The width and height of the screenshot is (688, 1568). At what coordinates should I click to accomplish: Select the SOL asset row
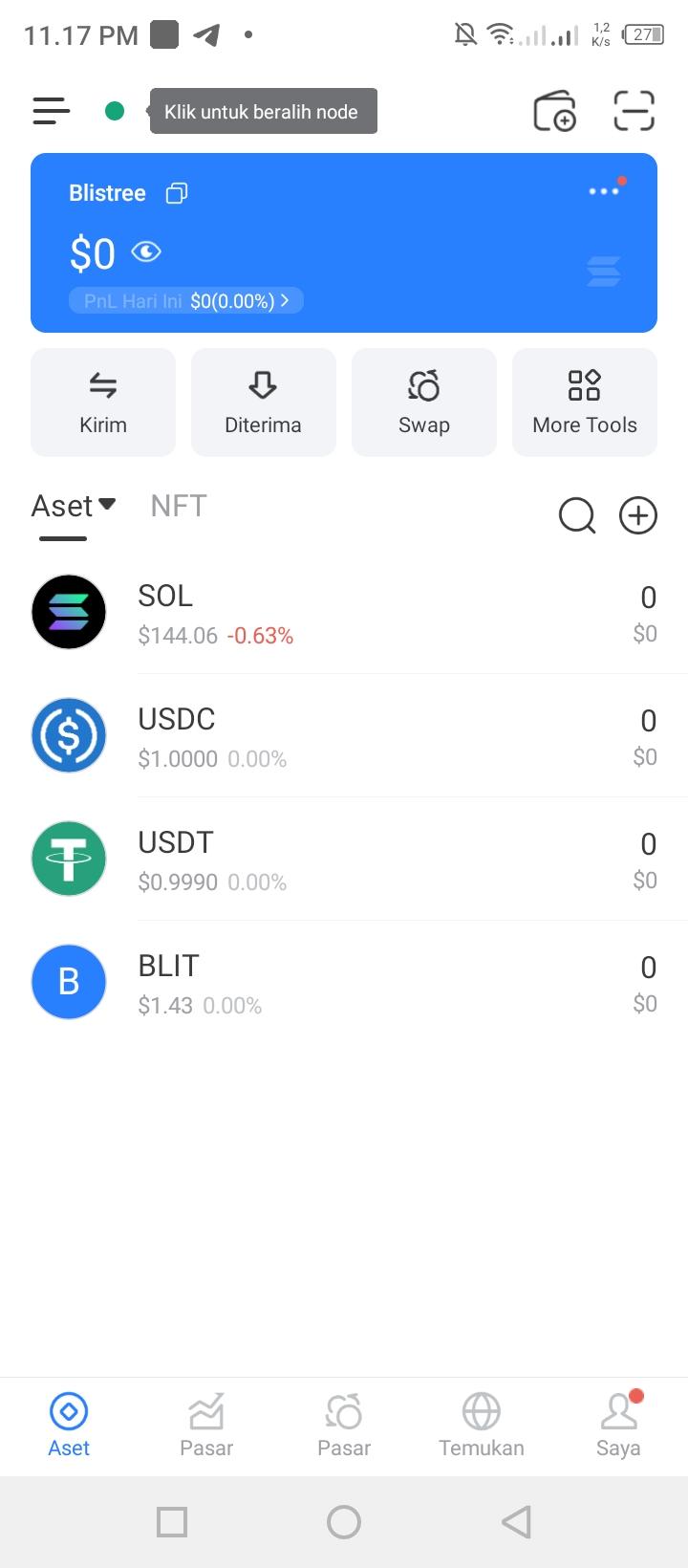[x=344, y=613]
